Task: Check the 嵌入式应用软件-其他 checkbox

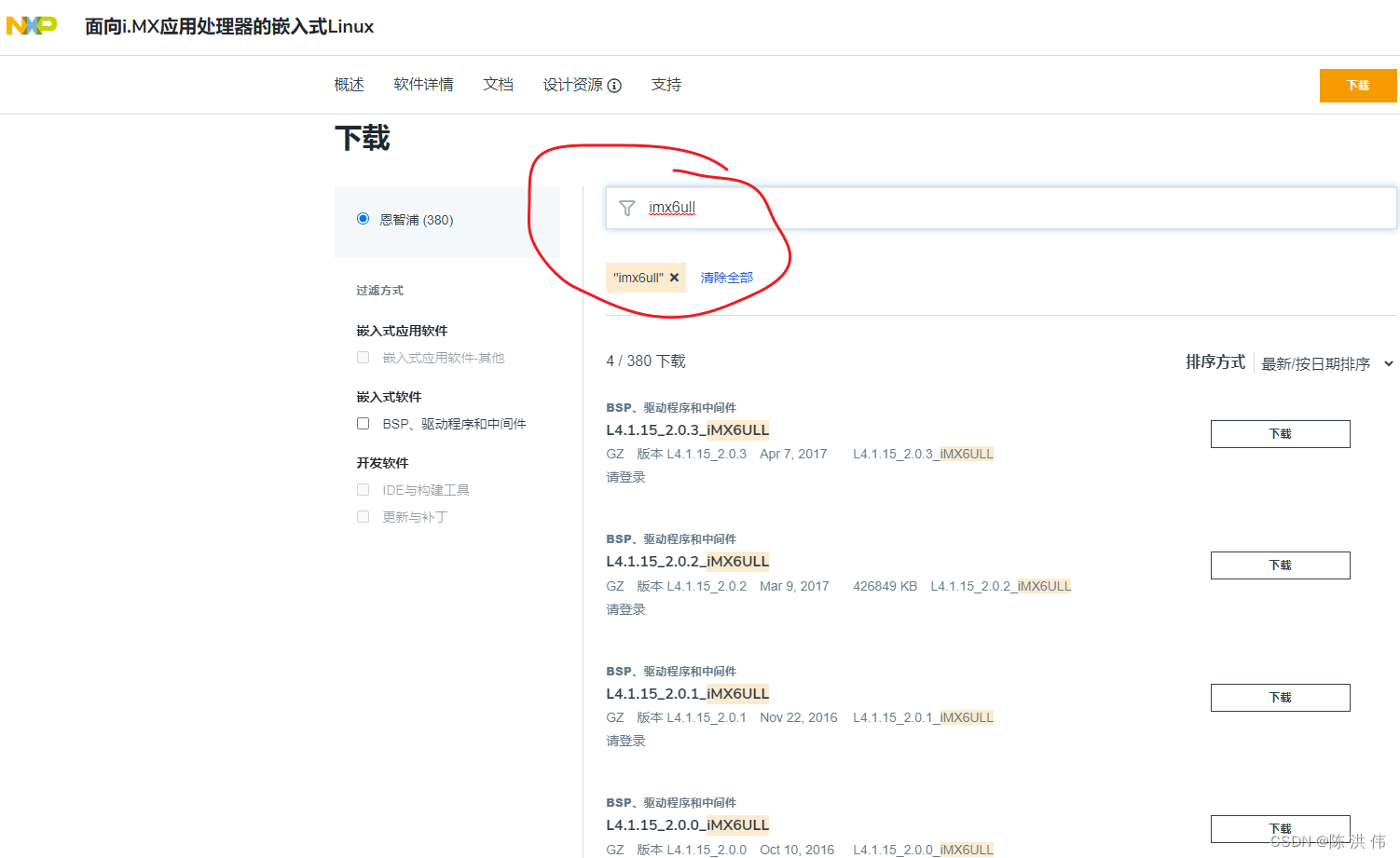Action: click(364, 358)
